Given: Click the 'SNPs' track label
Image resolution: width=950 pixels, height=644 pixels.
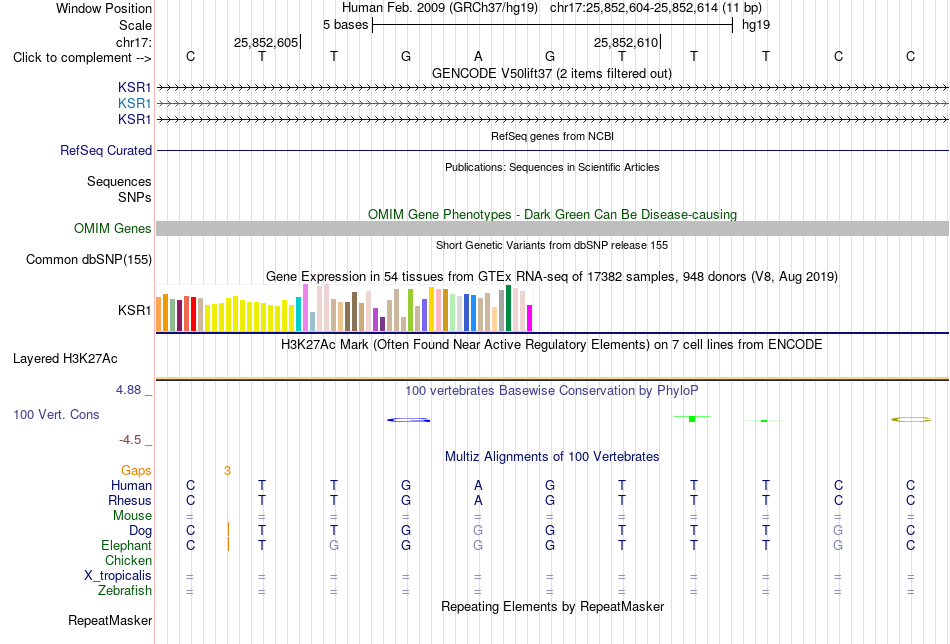Looking at the screenshot, I should [x=135, y=198].
